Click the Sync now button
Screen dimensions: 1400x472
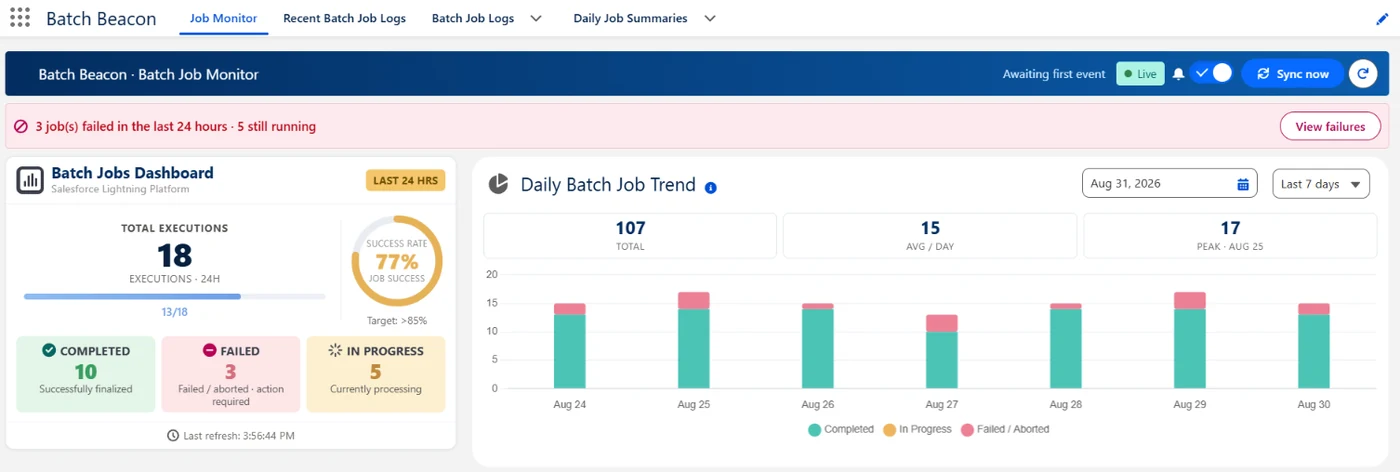(1293, 74)
